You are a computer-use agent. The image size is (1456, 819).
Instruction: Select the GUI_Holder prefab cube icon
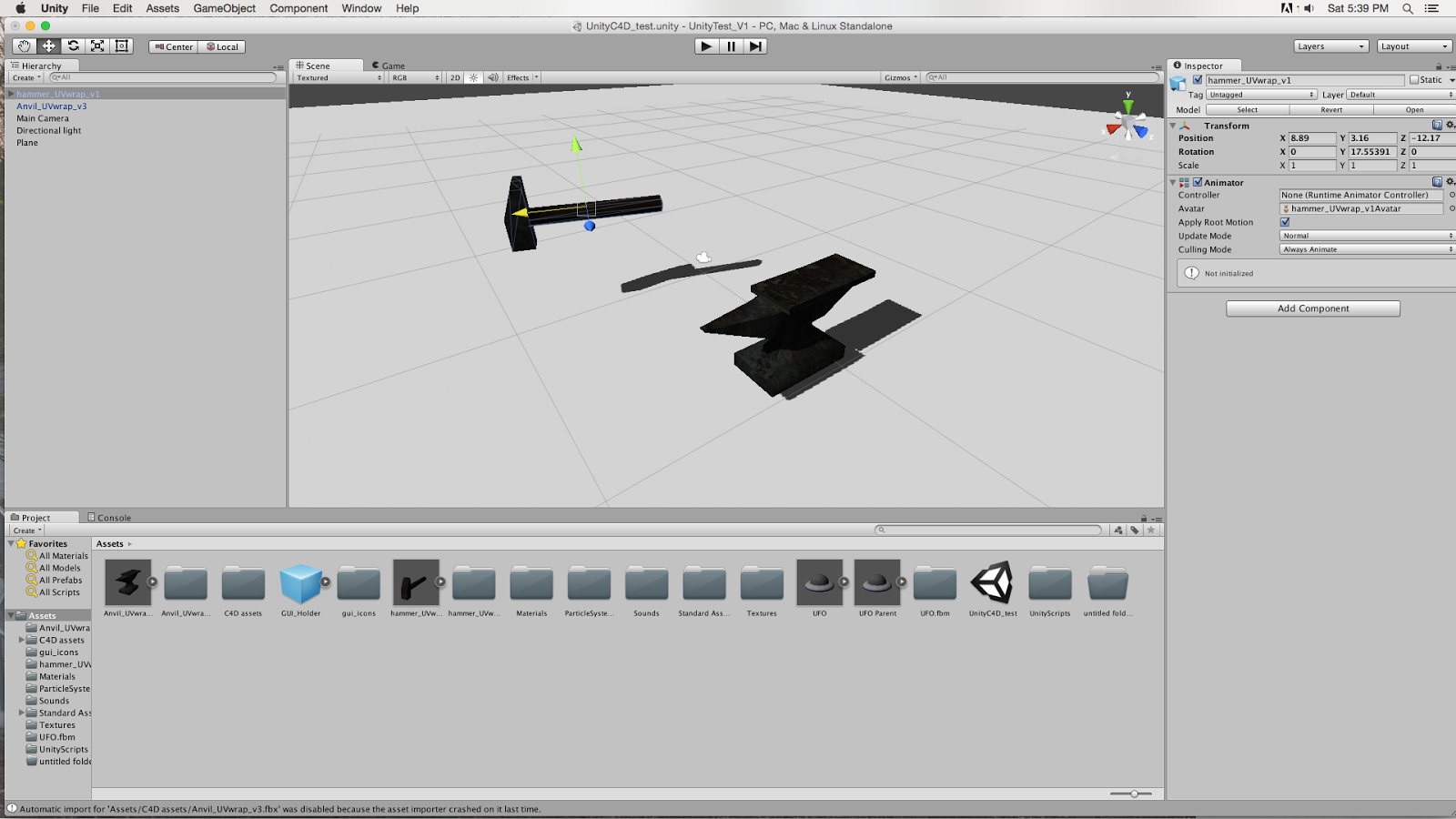point(301,583)
